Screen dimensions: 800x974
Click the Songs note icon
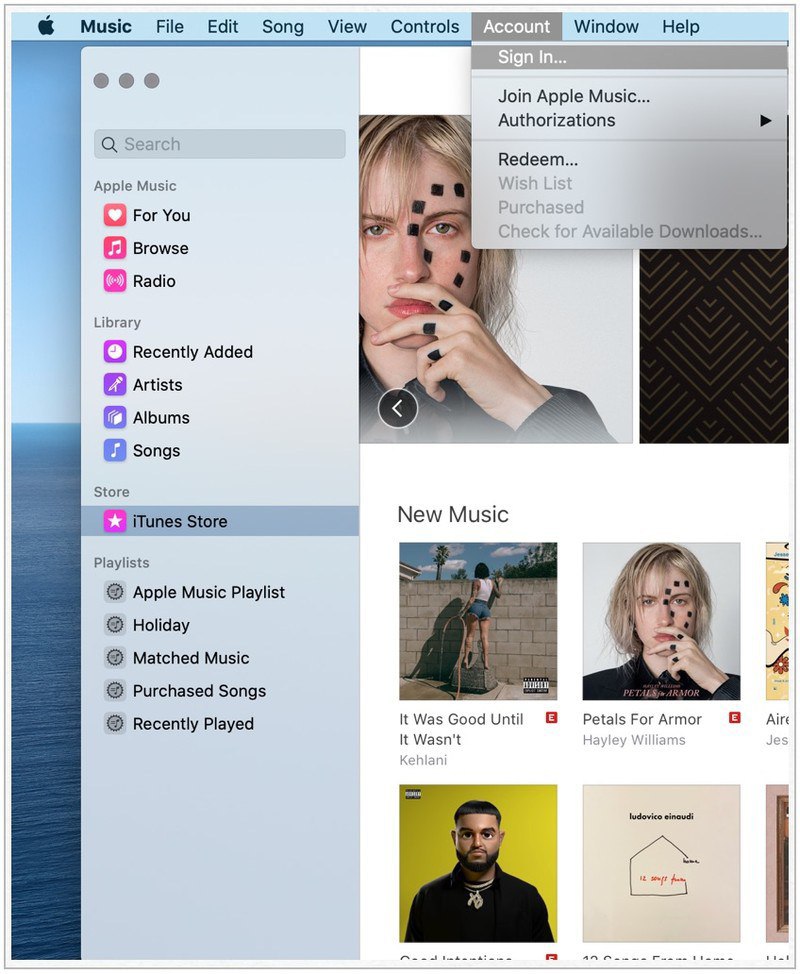click(115, 451)
